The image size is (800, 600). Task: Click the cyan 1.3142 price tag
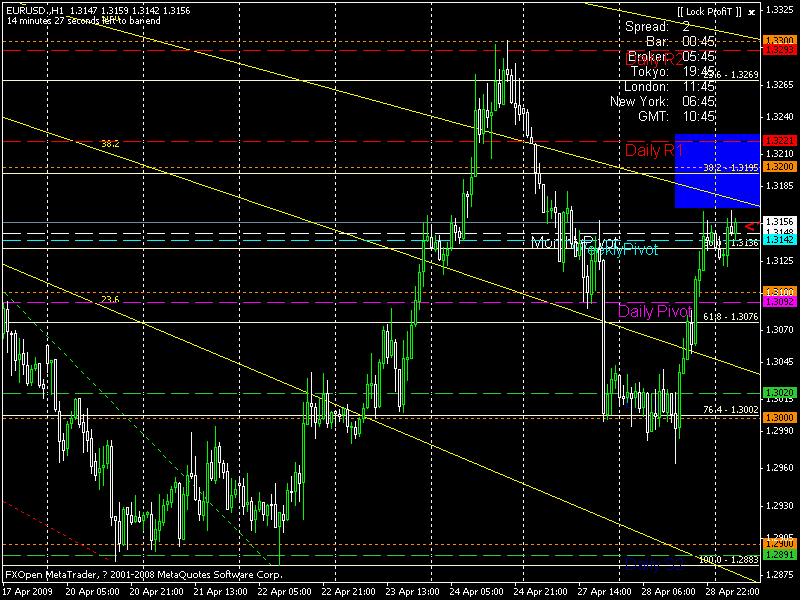pos(779,240)
